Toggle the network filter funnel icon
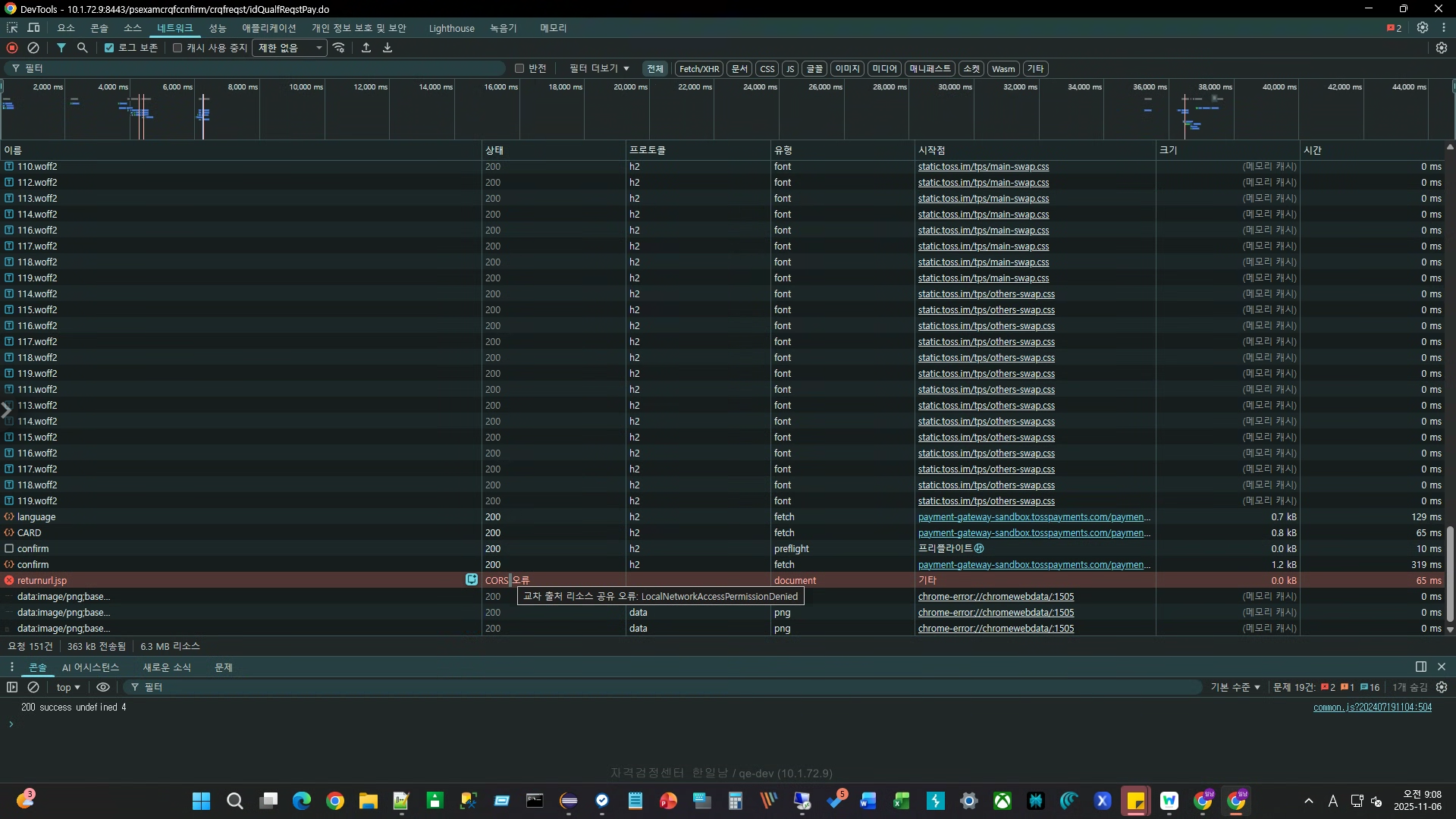 click(61, 48)
